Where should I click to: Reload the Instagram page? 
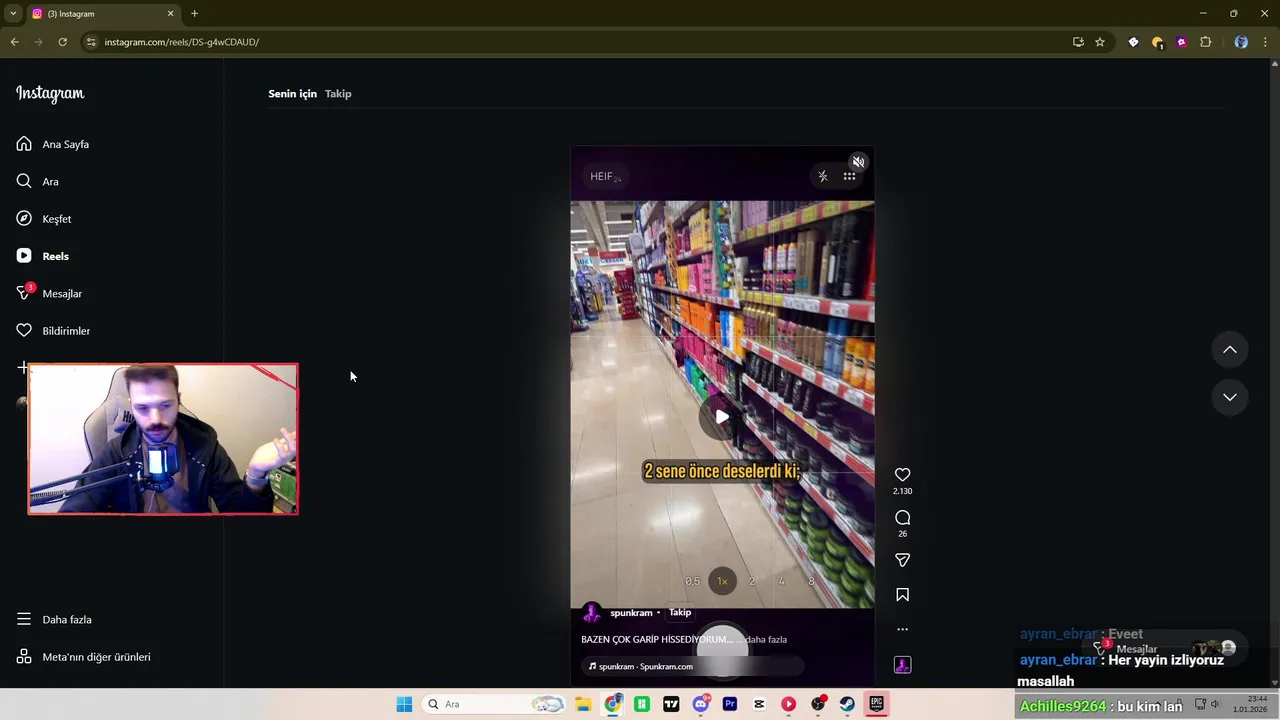coord(62,42)
